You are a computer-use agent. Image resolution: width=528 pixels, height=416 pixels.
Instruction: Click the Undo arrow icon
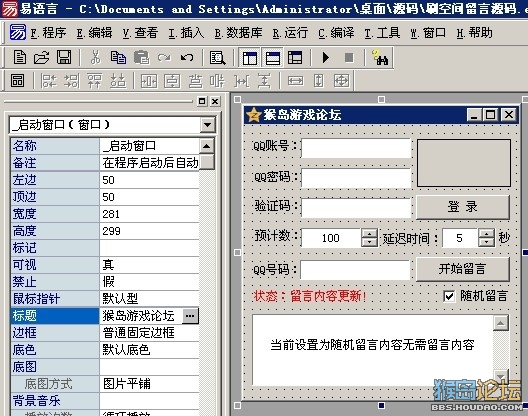[187, 58]
